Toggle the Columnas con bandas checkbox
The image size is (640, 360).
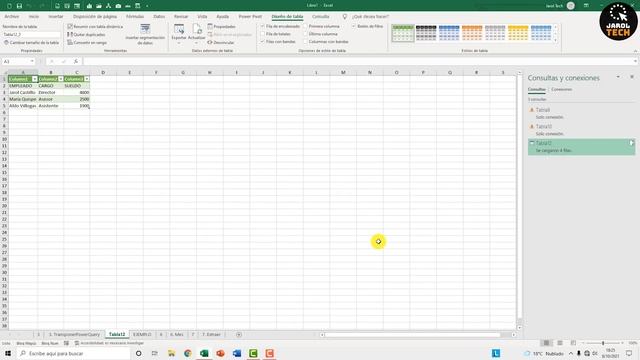pyautogui.click(x=305, y=42)
